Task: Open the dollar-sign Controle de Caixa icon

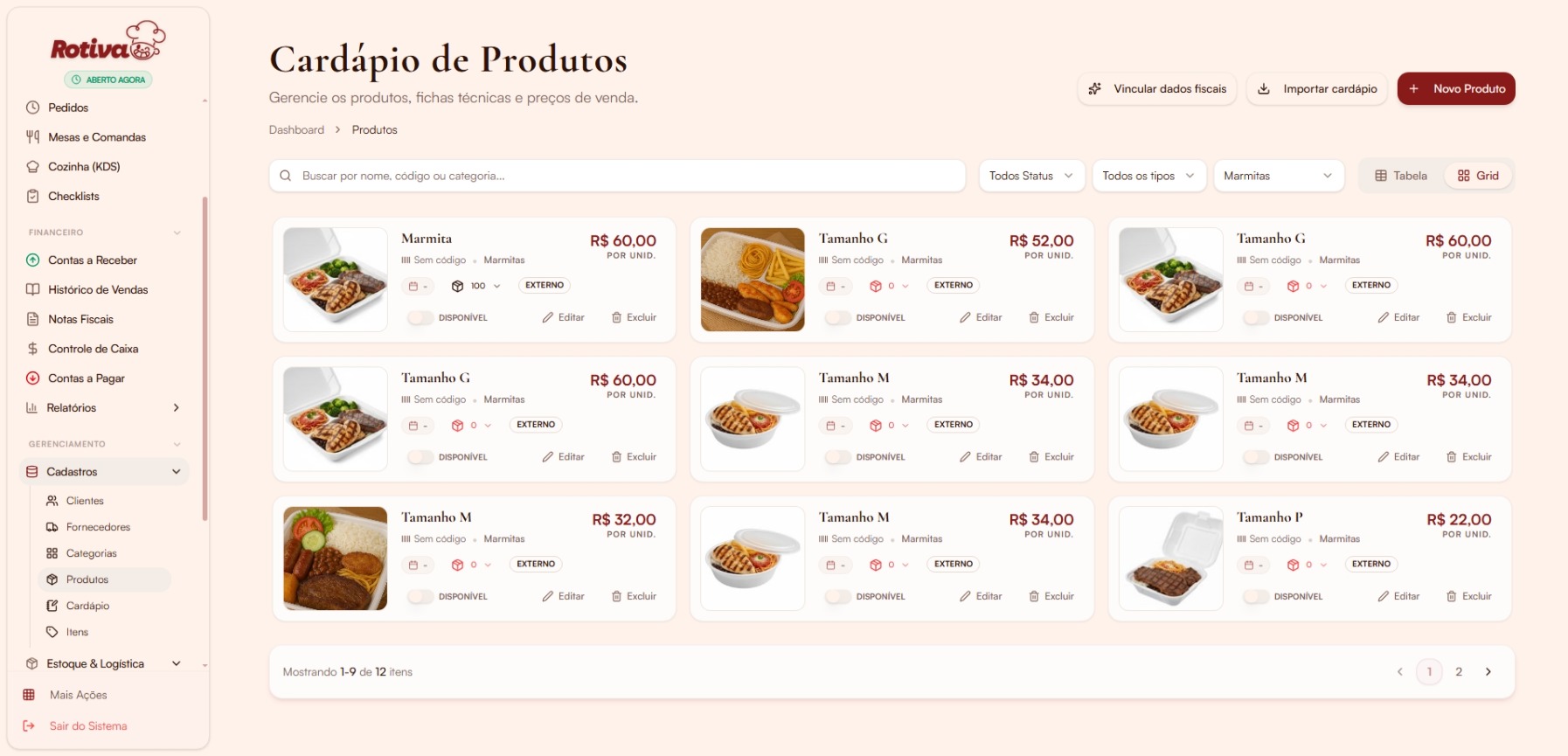Action: point(33,349)
